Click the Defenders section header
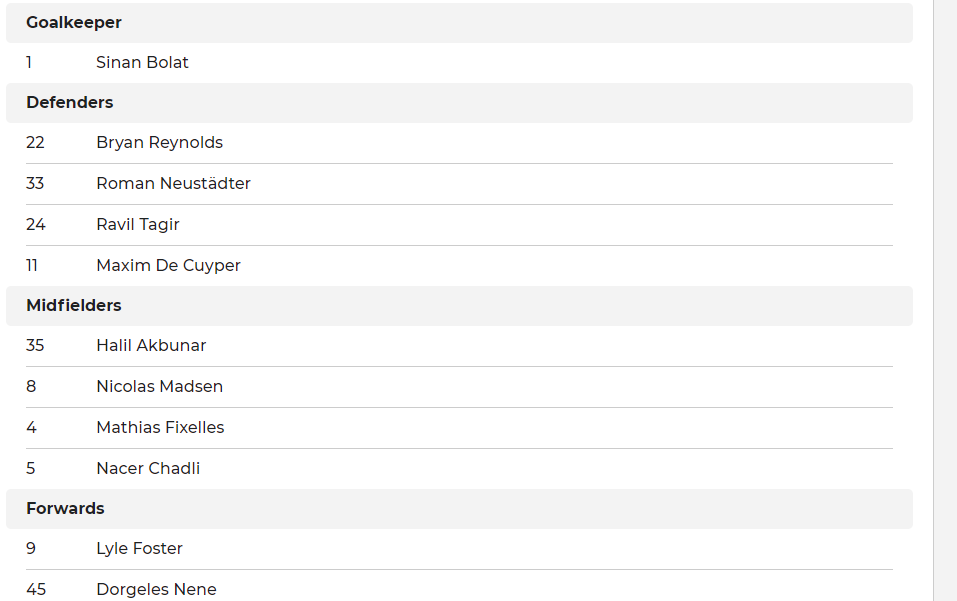Image resolution: width=957 pixels, height=601 pixels. click(x=70, y=103)
